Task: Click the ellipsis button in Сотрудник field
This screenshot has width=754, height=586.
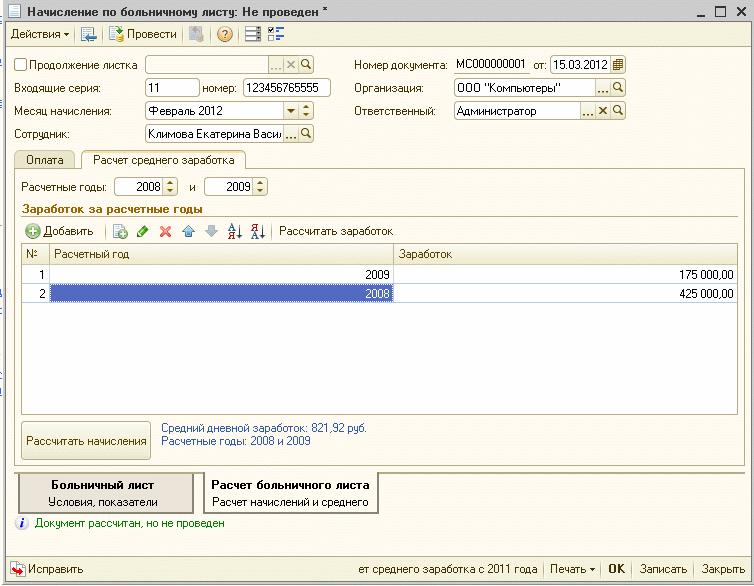Action: click(290, 134)
